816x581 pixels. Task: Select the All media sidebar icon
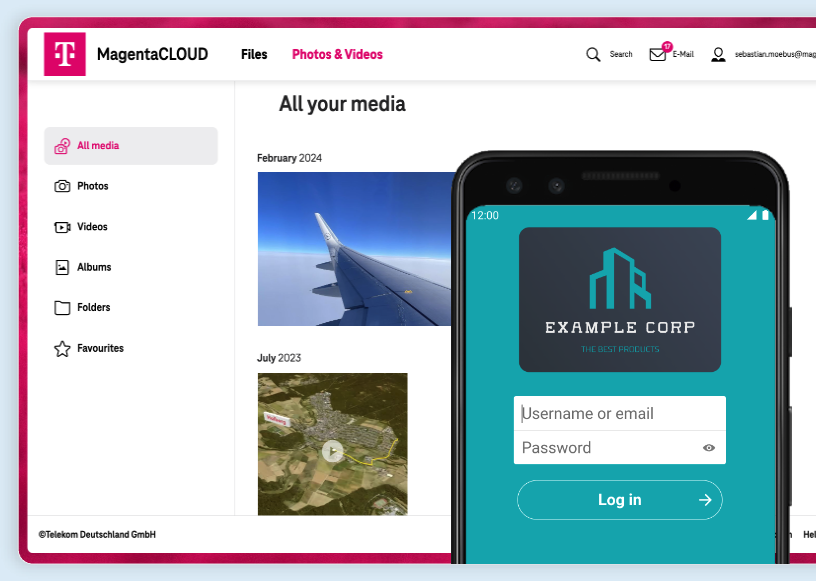(62, 146)
